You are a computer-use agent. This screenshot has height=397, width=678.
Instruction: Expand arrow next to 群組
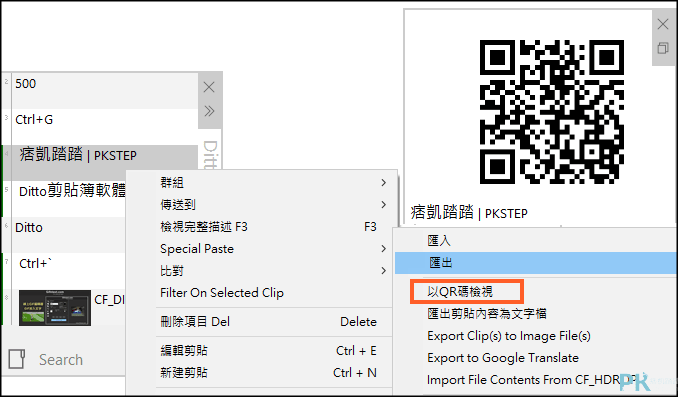384,182
